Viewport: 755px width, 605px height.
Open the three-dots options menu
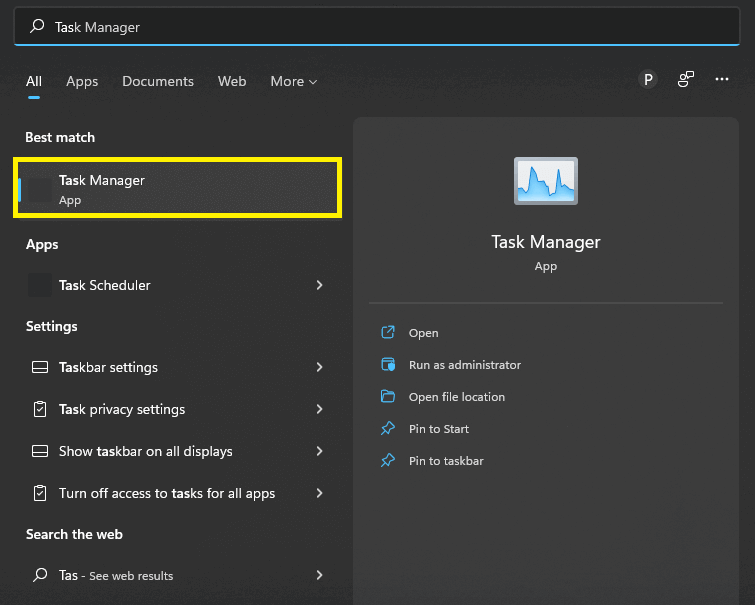(x=722, y=80)
